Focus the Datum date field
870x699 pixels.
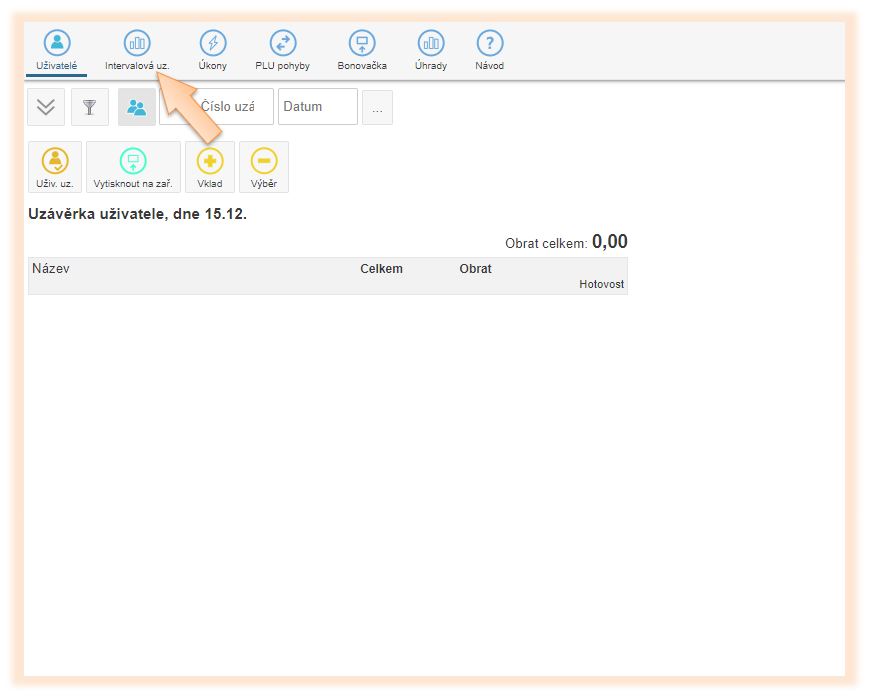(x=317, y=107)
